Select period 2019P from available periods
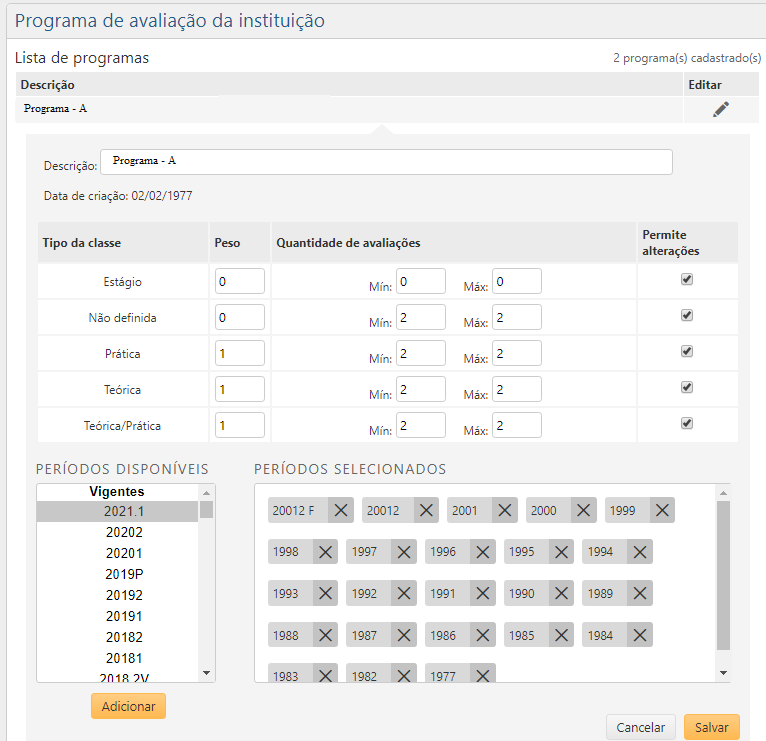 (x=117, y=574)
